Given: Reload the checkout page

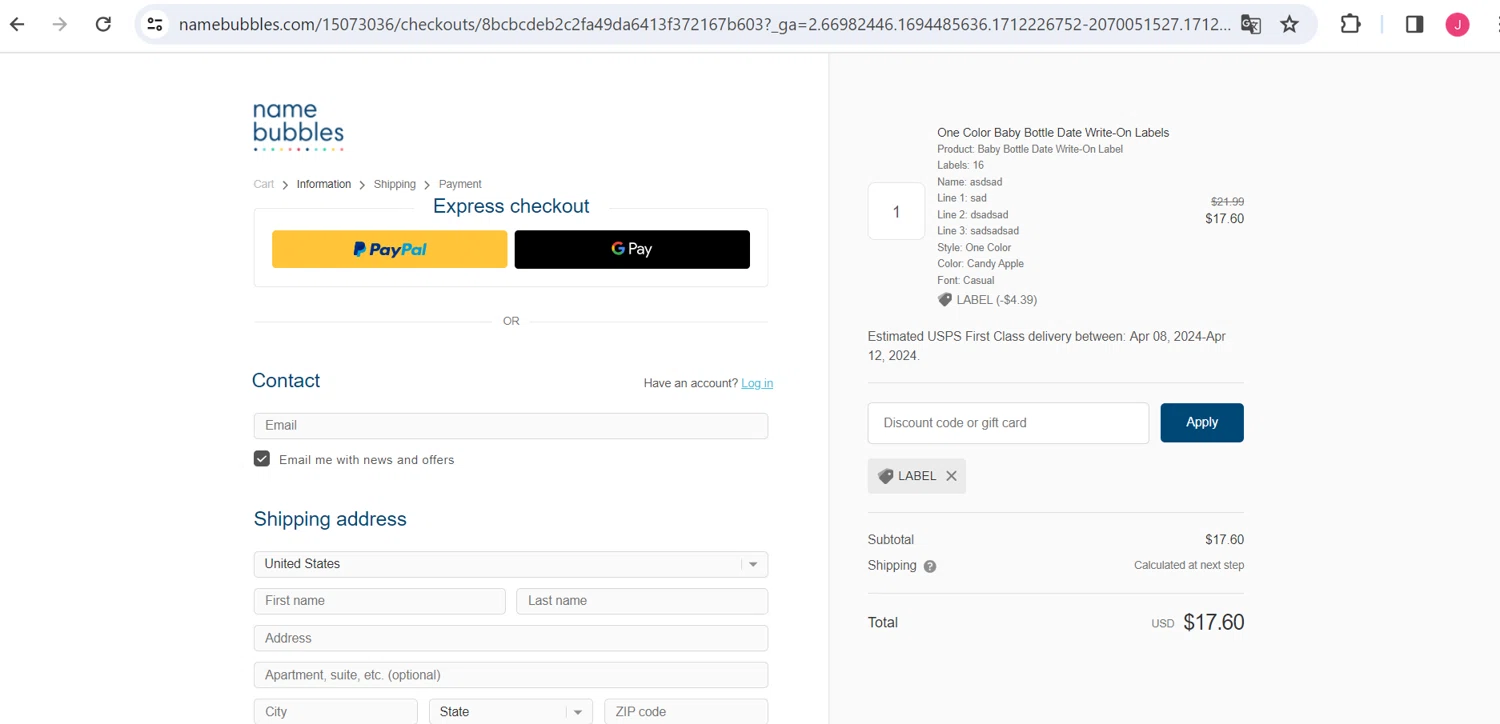Looking at the screenshot, I should click(x=103, y=24).
